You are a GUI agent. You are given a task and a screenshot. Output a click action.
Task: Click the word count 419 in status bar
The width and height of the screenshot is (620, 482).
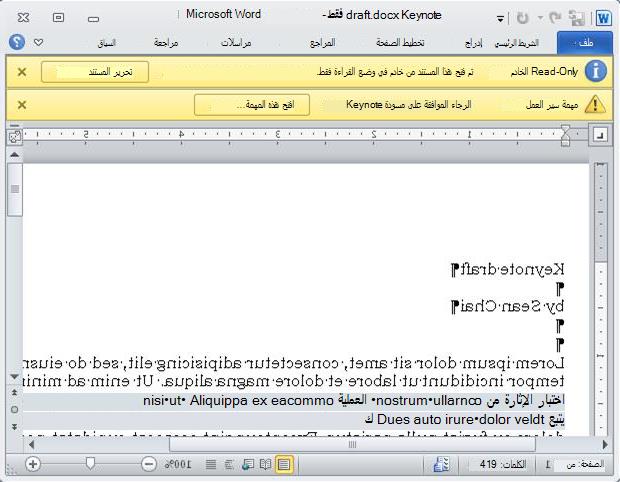[502, 464]
